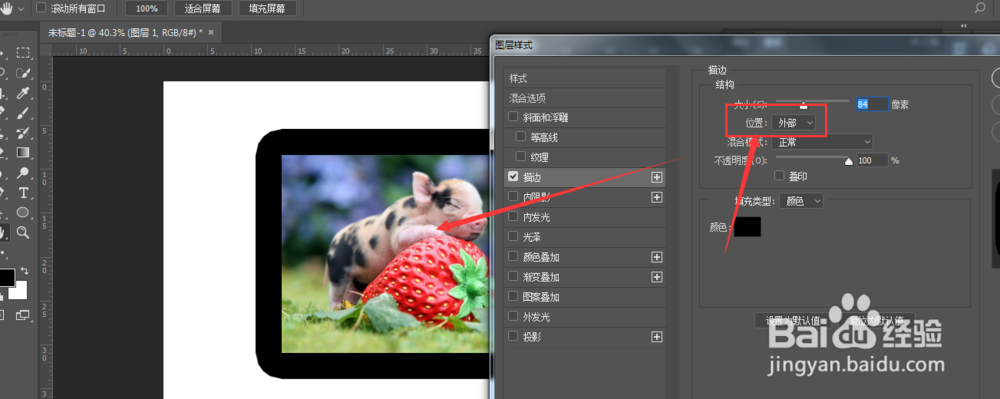The image size is (1000, 399).
Task: Enable the 等高线 checkbox
Action: click(520, 137)
